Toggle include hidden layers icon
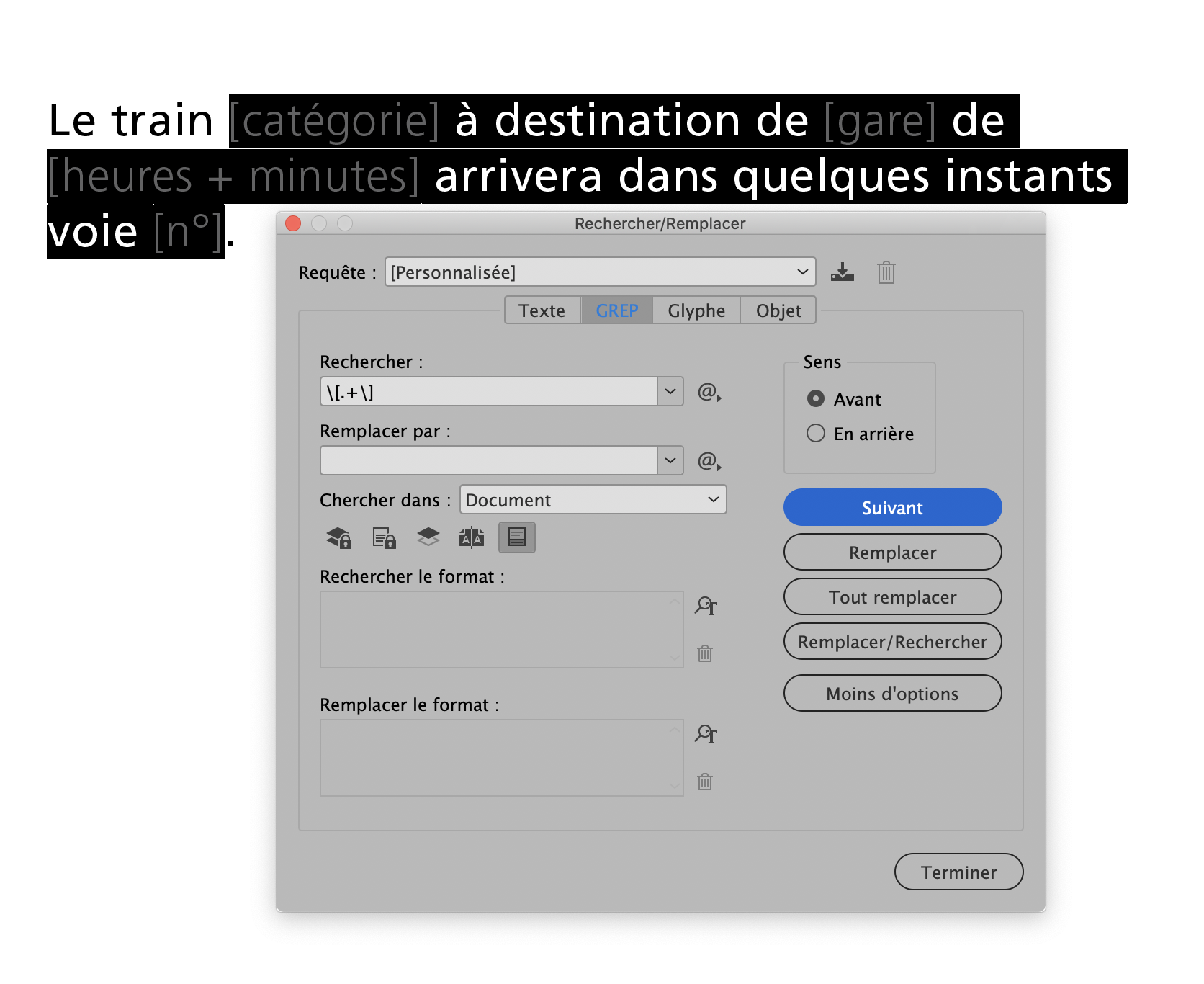1204x984 pixels. (428, 537)
